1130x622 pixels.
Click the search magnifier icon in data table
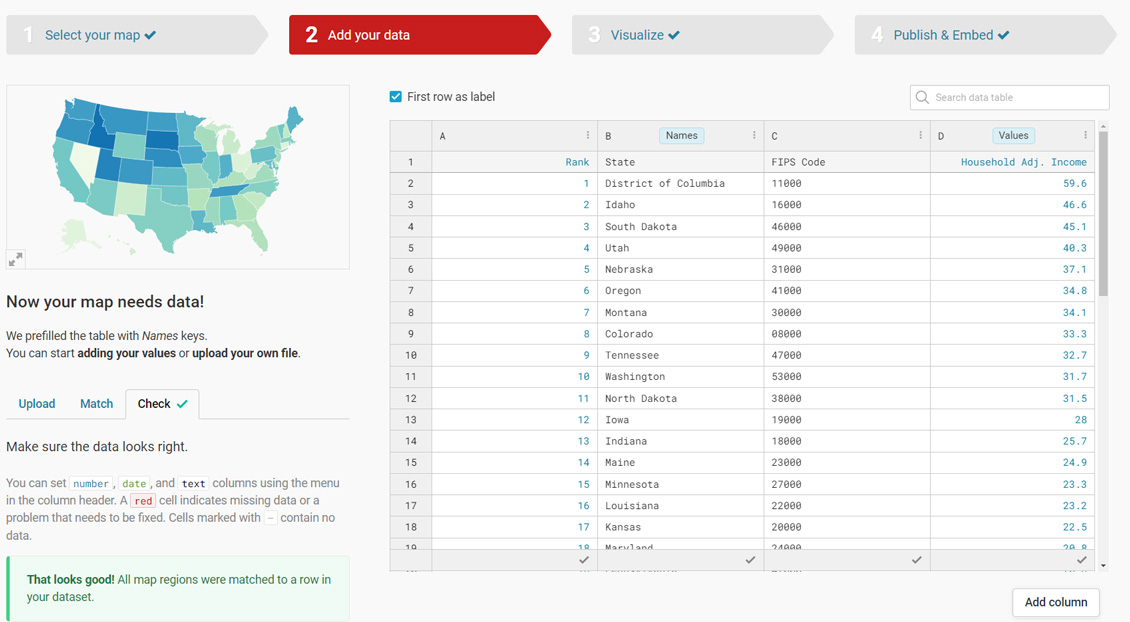[922, 97]
